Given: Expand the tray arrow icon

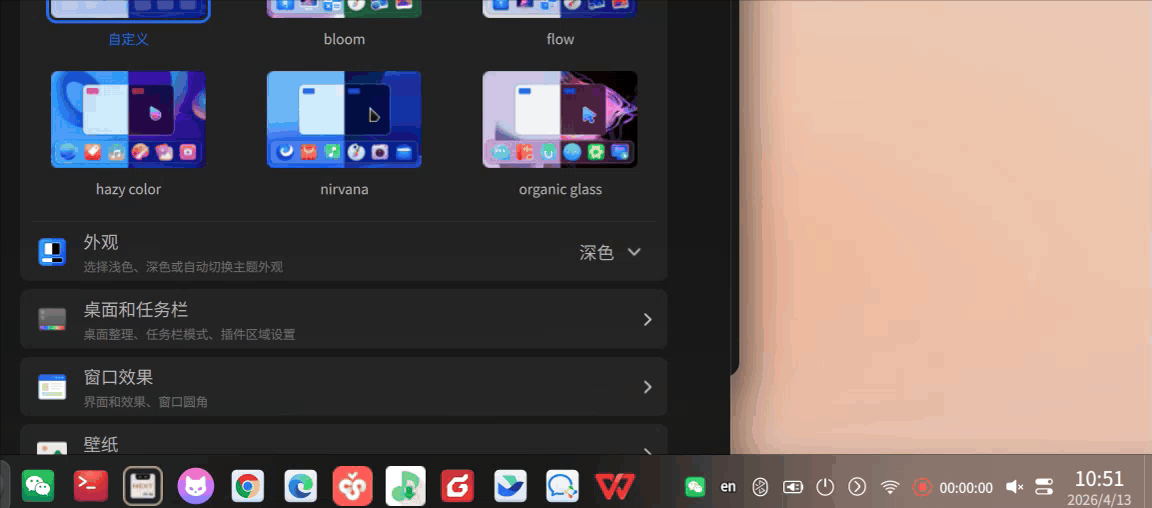Looking at the screenshot, I should pos(857,487).
